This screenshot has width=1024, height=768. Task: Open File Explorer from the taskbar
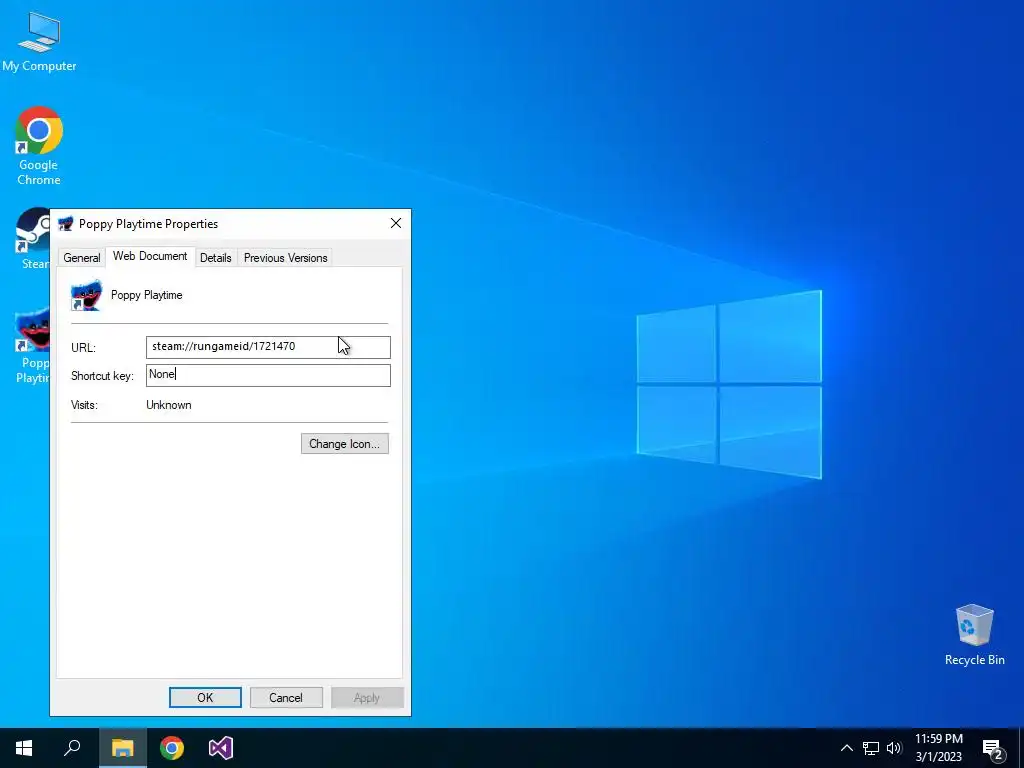[x=122, y=748]
